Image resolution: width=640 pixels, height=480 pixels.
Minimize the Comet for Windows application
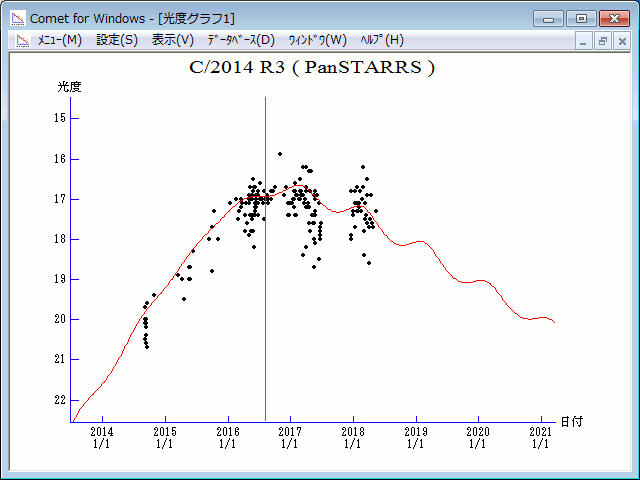click(548, 18)
